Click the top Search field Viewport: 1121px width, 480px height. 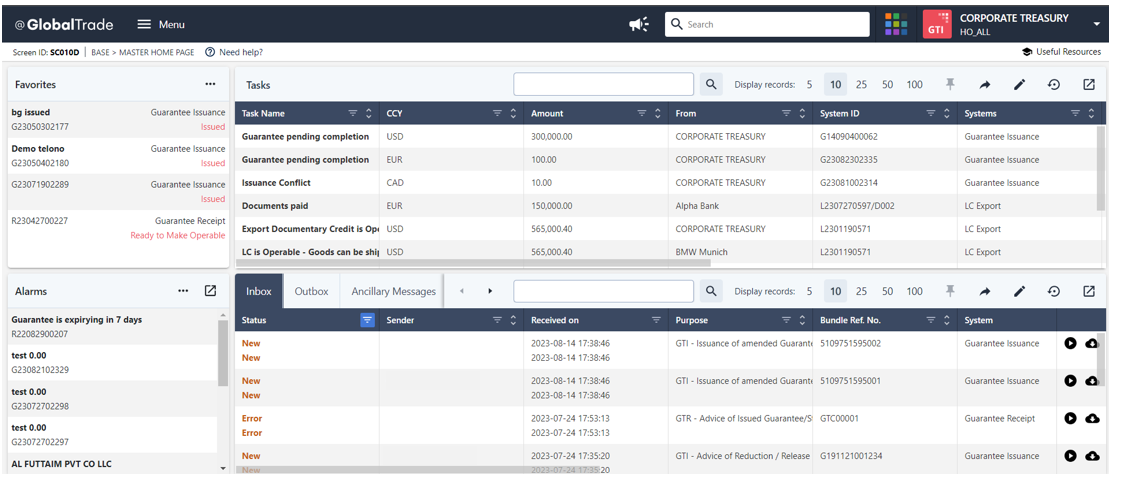[767, 24]
